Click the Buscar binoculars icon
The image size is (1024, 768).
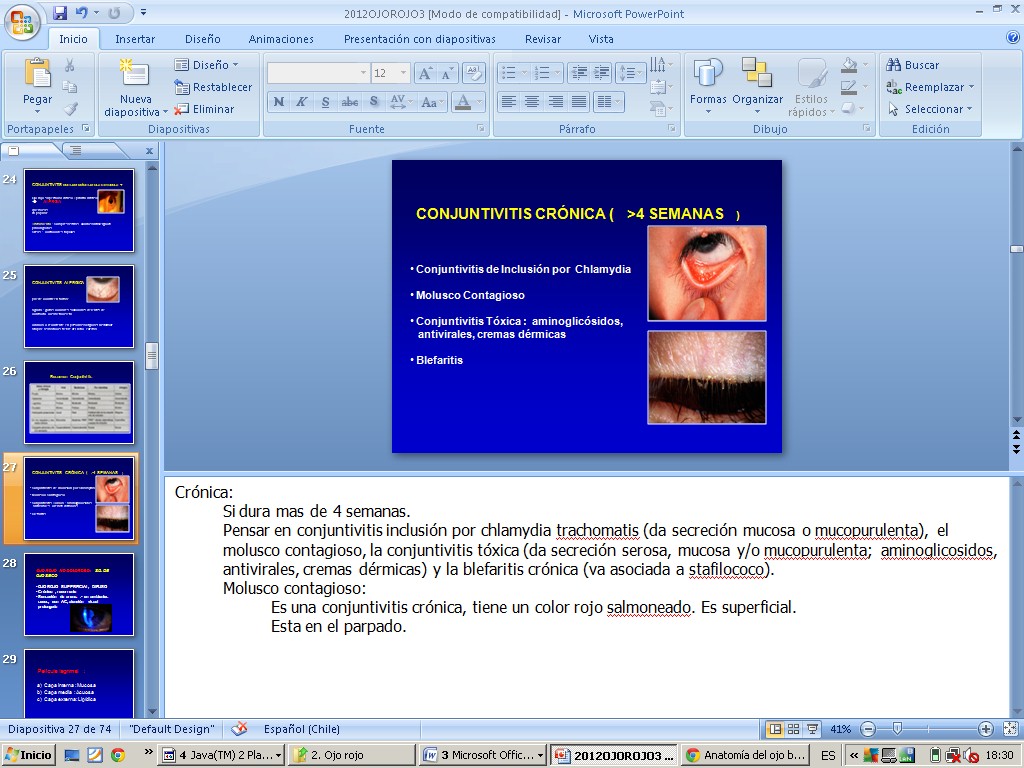pyautogui.click(x=894, y=65)
